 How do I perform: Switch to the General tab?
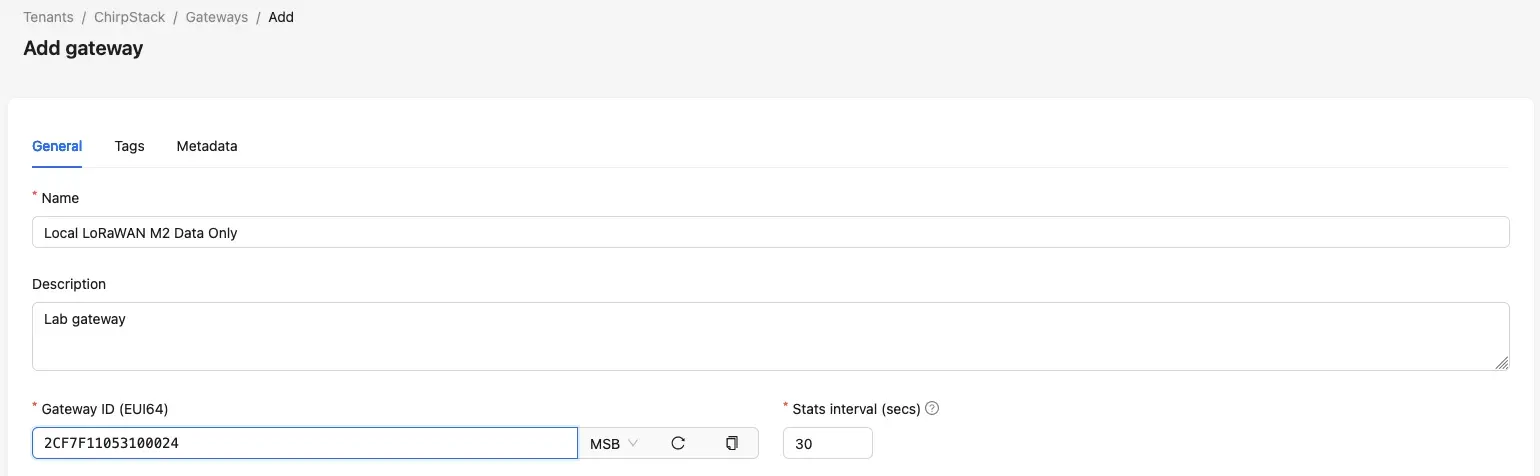[x=57, y=146]
